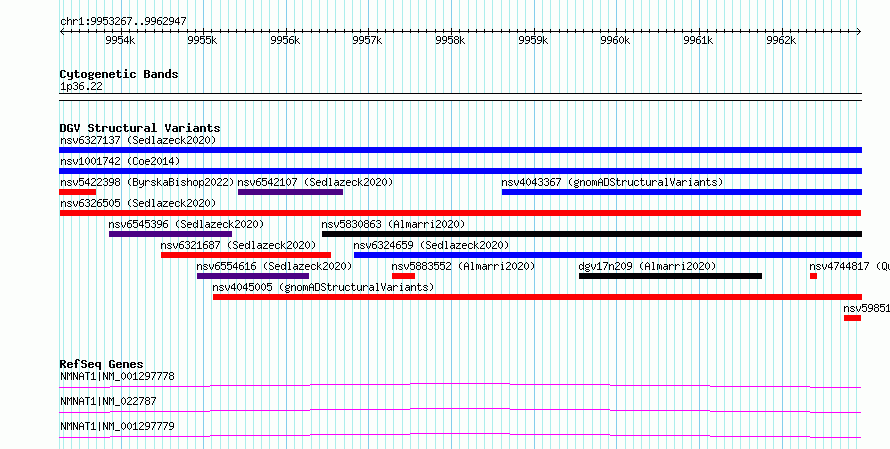Click the nsv6321687 red variant bar

[x=246, y=255]
